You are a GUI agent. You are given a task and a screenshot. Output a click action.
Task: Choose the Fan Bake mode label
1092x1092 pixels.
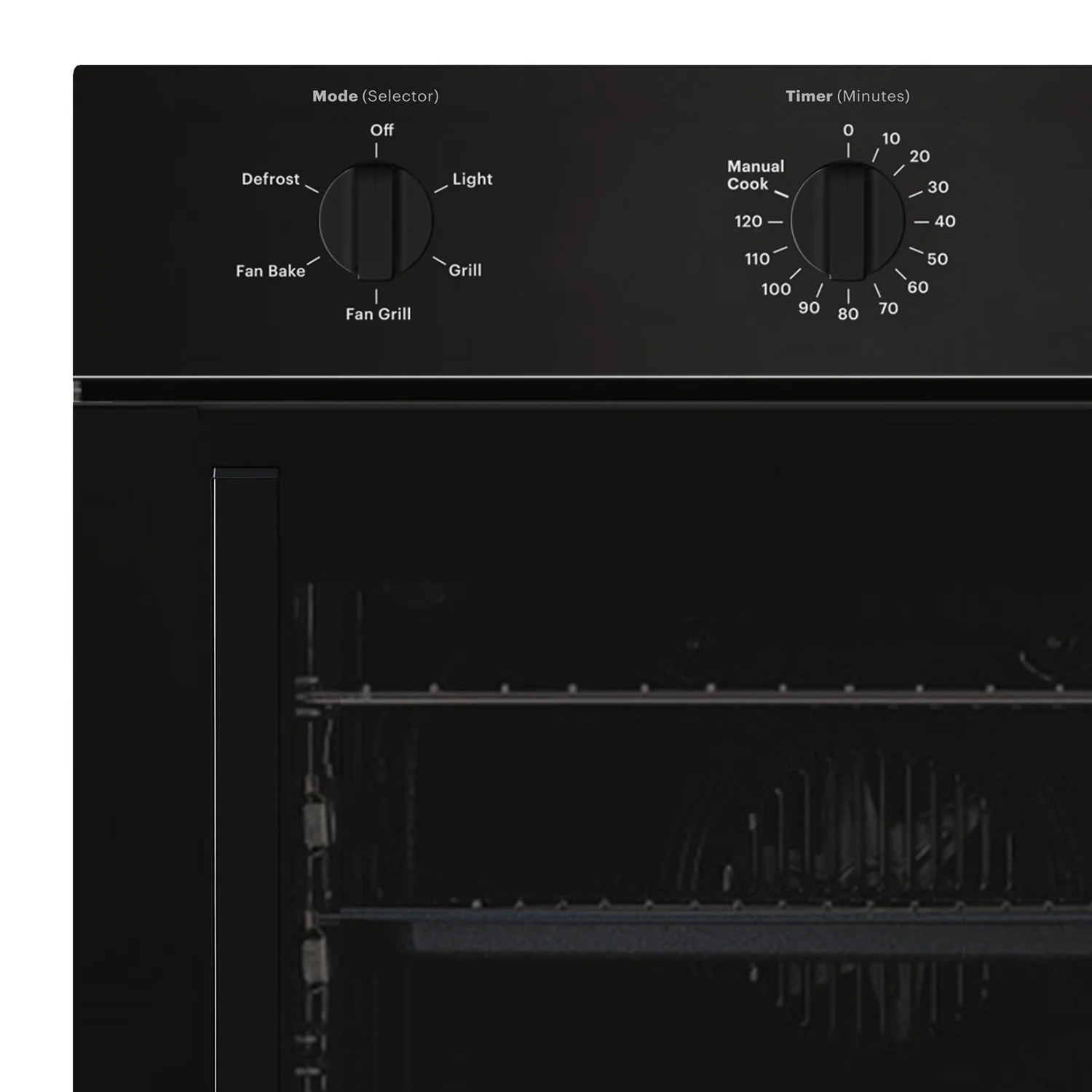coord(270,271)
